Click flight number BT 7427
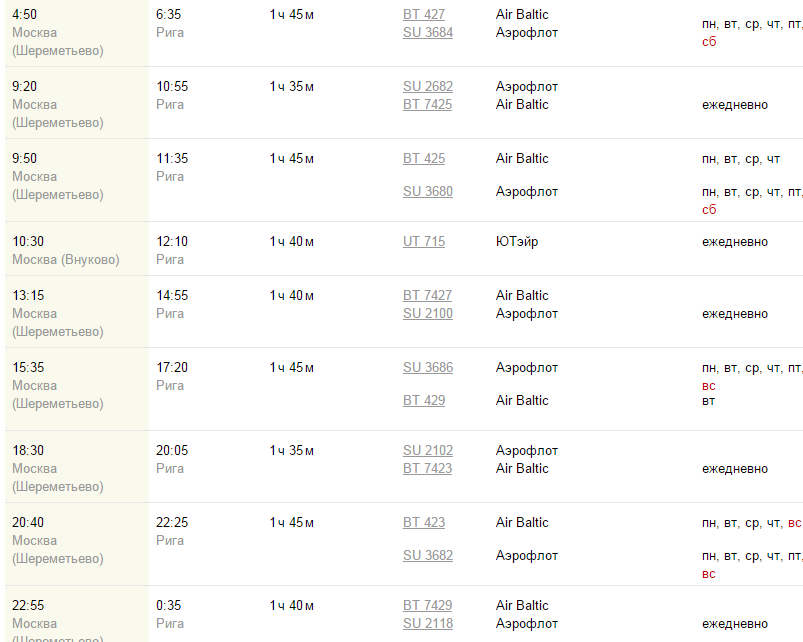803x642 pixels. pyautogui.click(x=428, y=296)
